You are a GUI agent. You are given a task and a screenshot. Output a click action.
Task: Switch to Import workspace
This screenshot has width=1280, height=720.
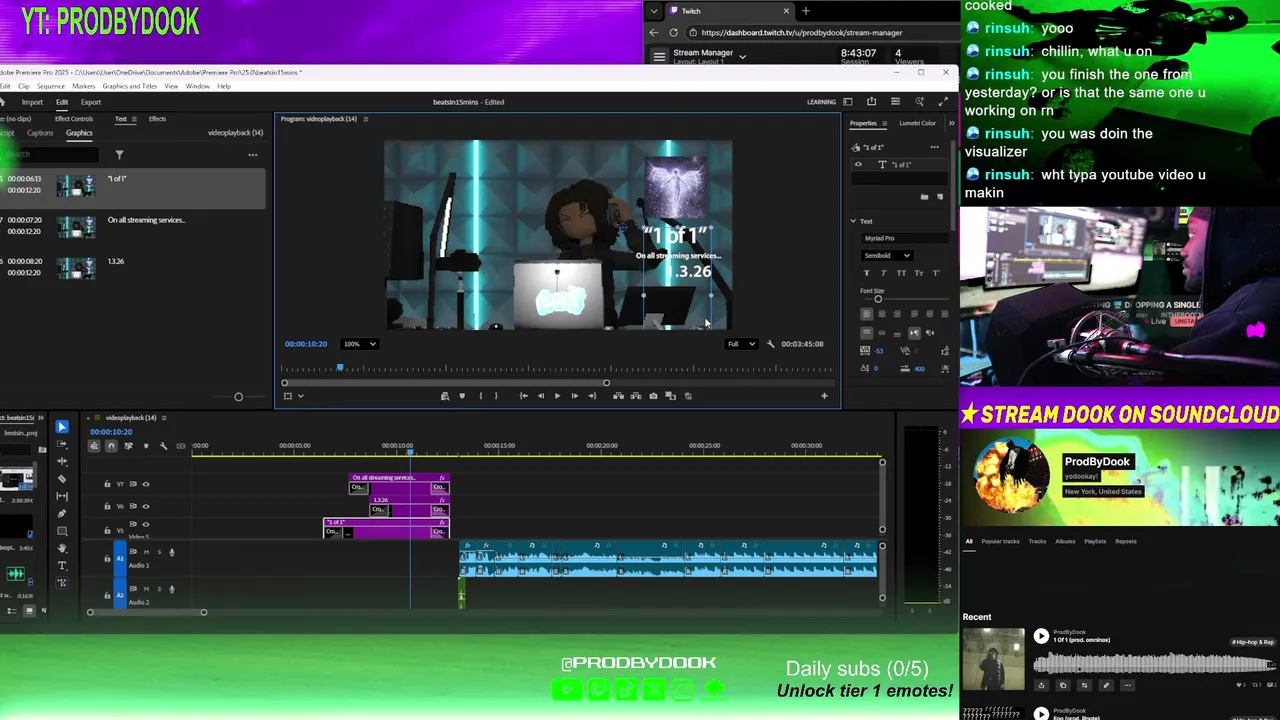[32, 102]
